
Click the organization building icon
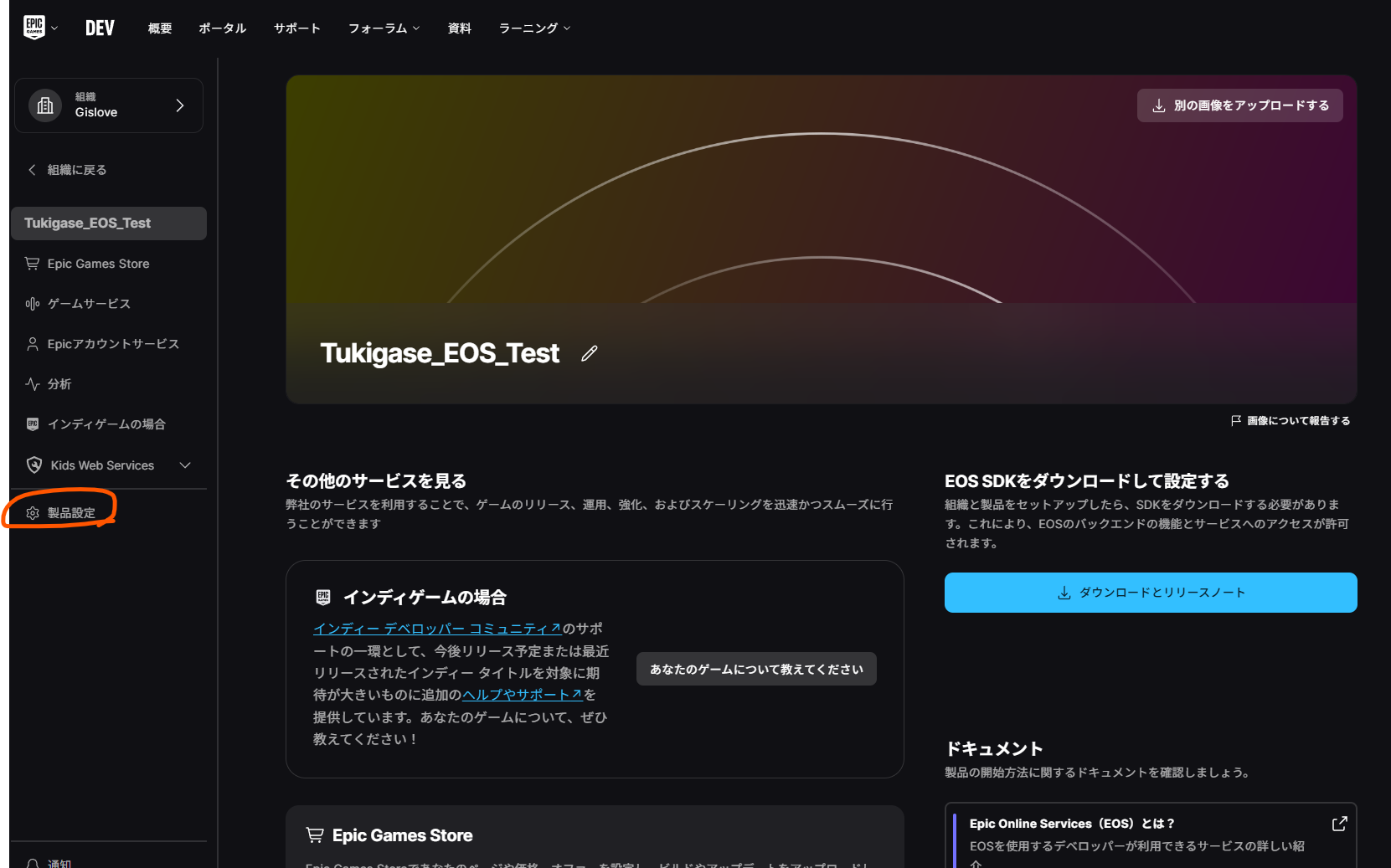click(x=45, y=105)
